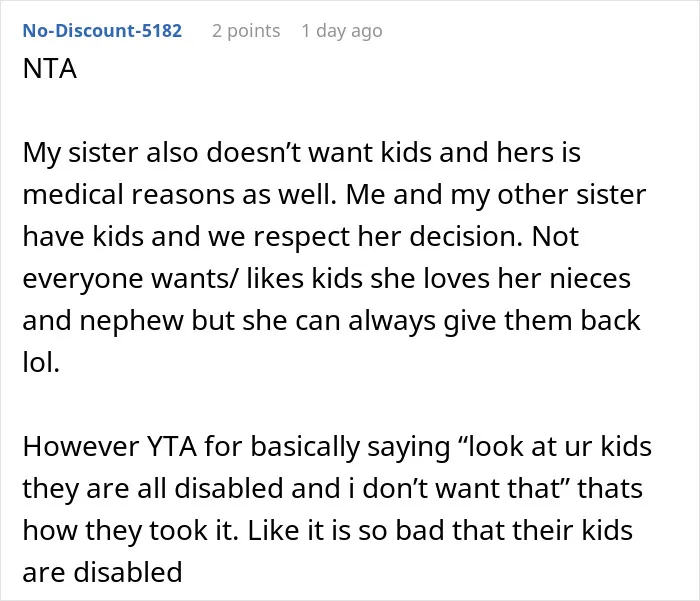Click the line starting "However YTA for basically"
Image resolution: width=700 pixels, height=601 pixels.
337,447
